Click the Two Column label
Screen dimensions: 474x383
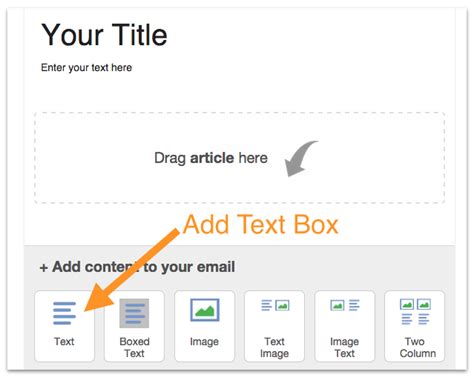point(418,347)
